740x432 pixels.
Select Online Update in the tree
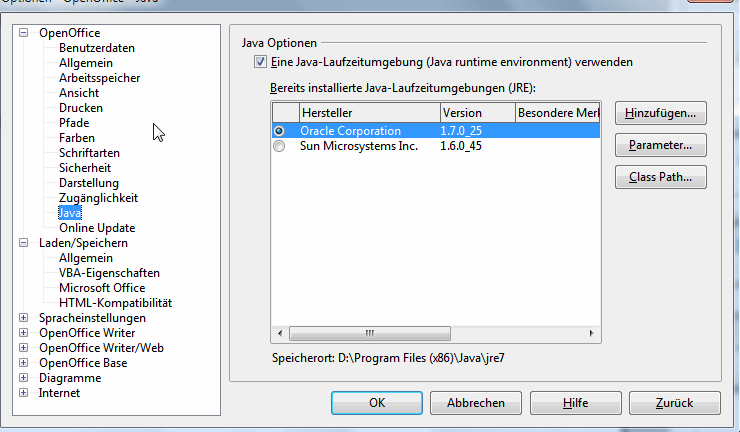pos(96,228)
